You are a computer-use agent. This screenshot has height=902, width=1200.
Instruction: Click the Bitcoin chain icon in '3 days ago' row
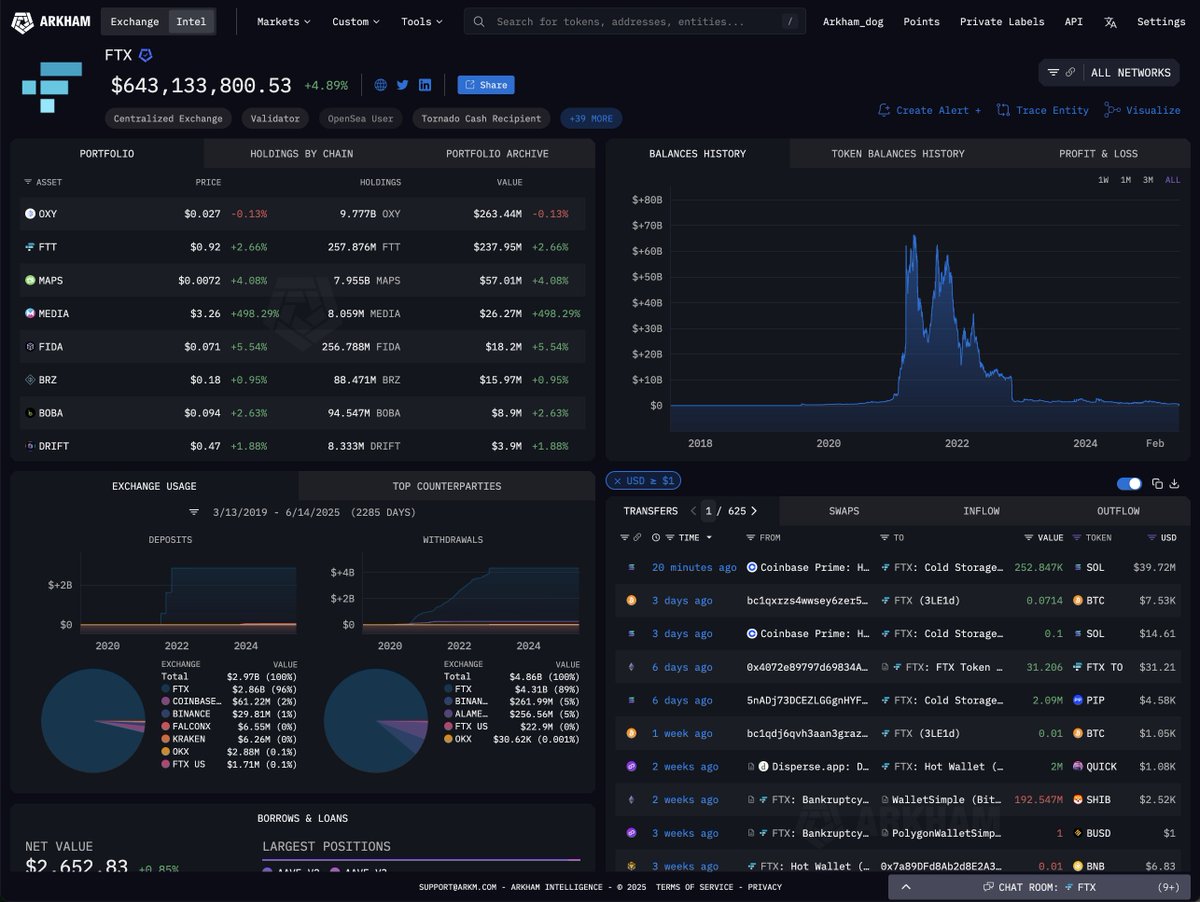(x=631, y=600)
